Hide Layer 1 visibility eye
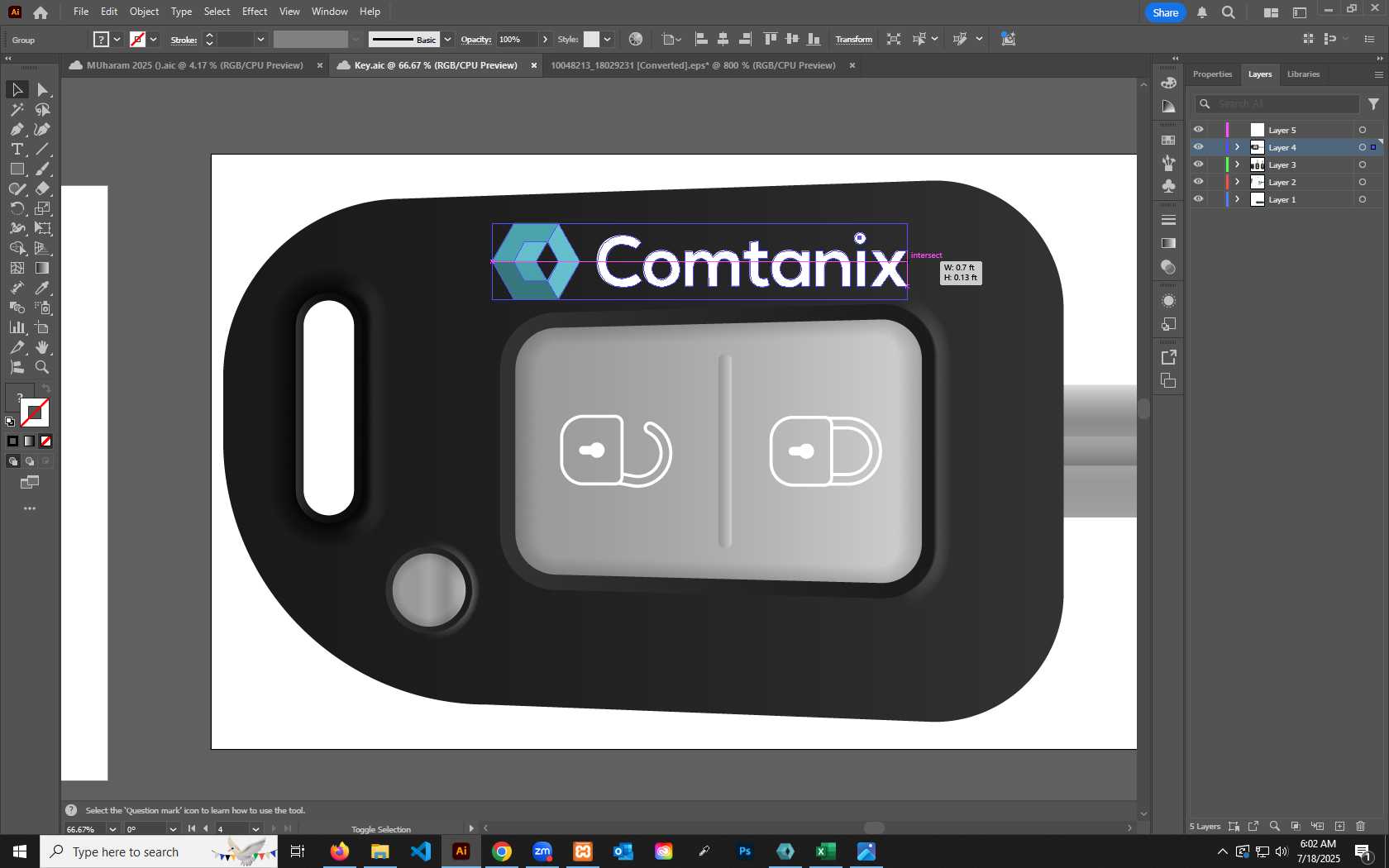1389x868 pixels. point(1198,199)
